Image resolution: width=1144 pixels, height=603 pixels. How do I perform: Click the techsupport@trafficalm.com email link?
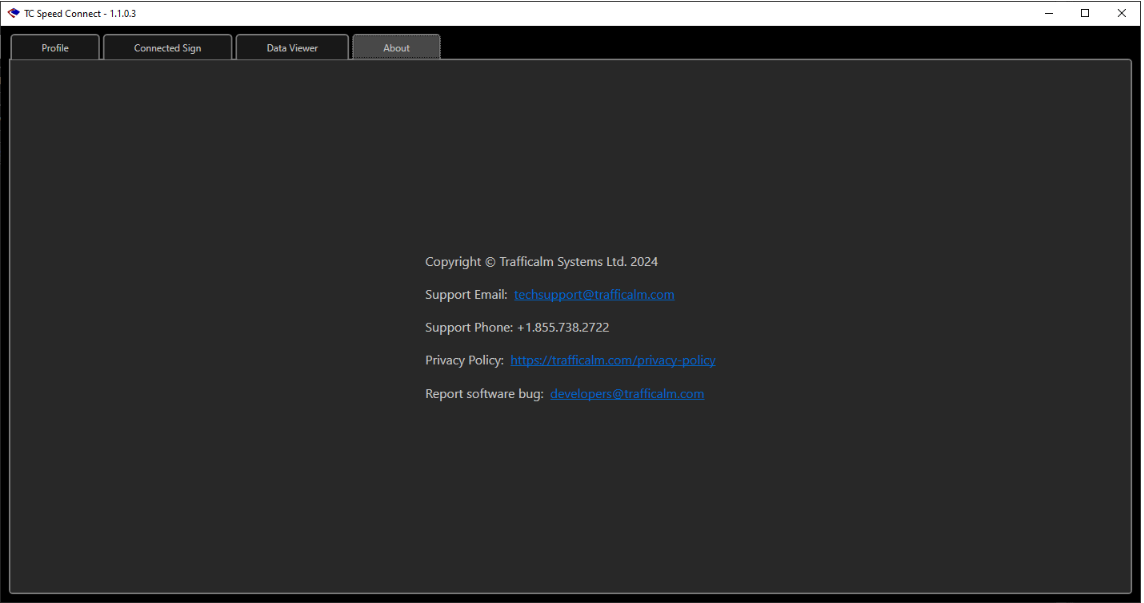594,295
